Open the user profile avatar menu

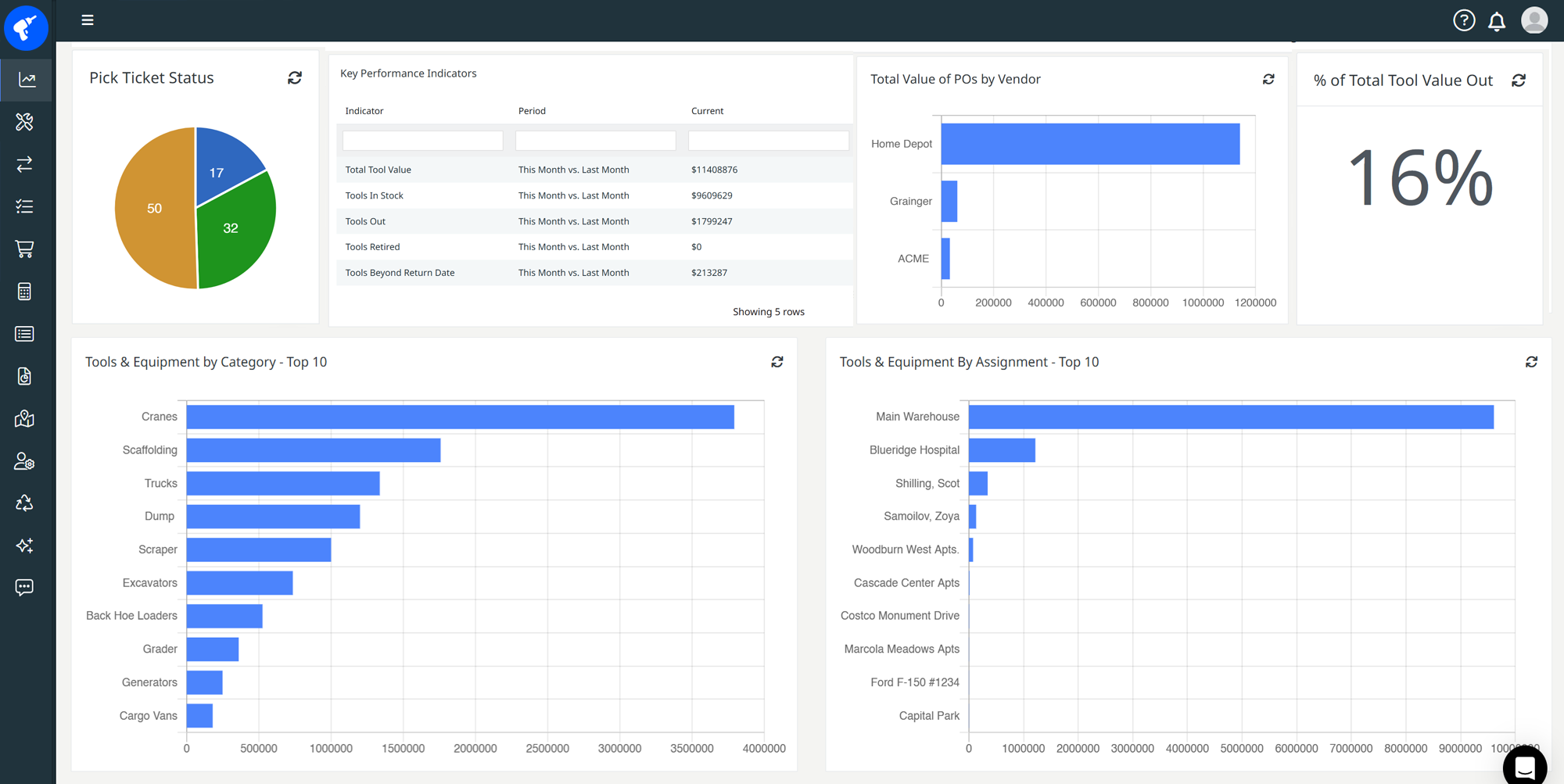click(x=1534, y=20)
